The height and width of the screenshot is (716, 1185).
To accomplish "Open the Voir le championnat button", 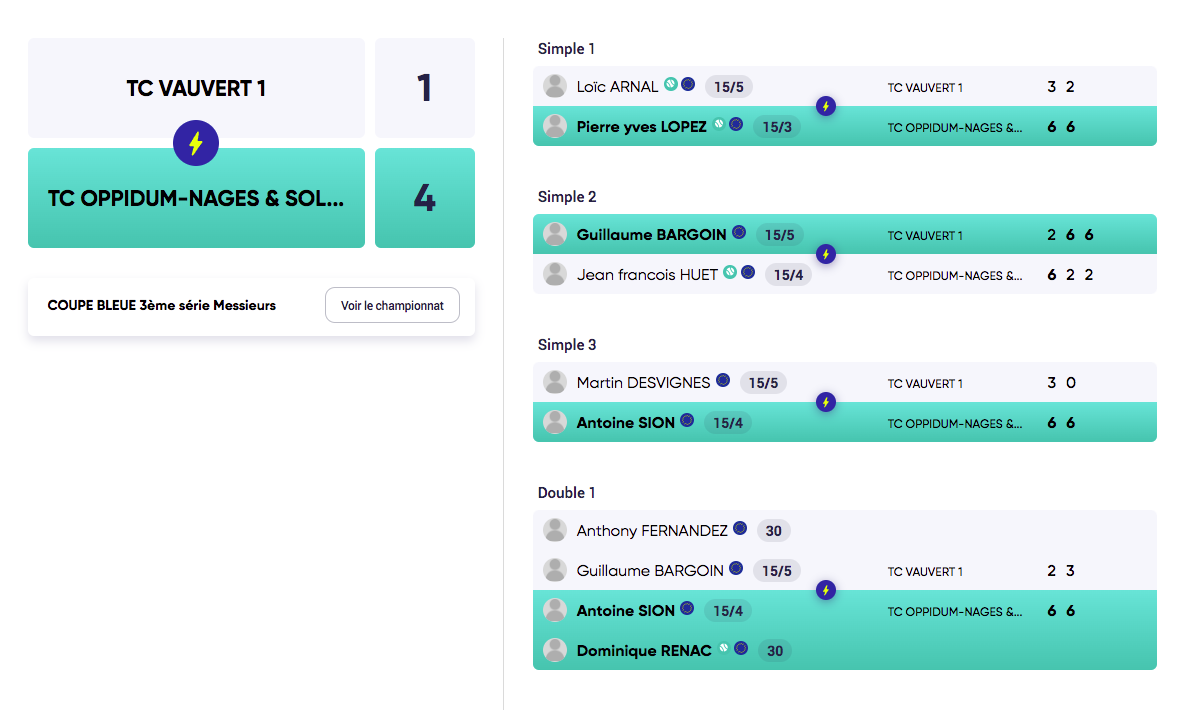I will pos(392,305).
